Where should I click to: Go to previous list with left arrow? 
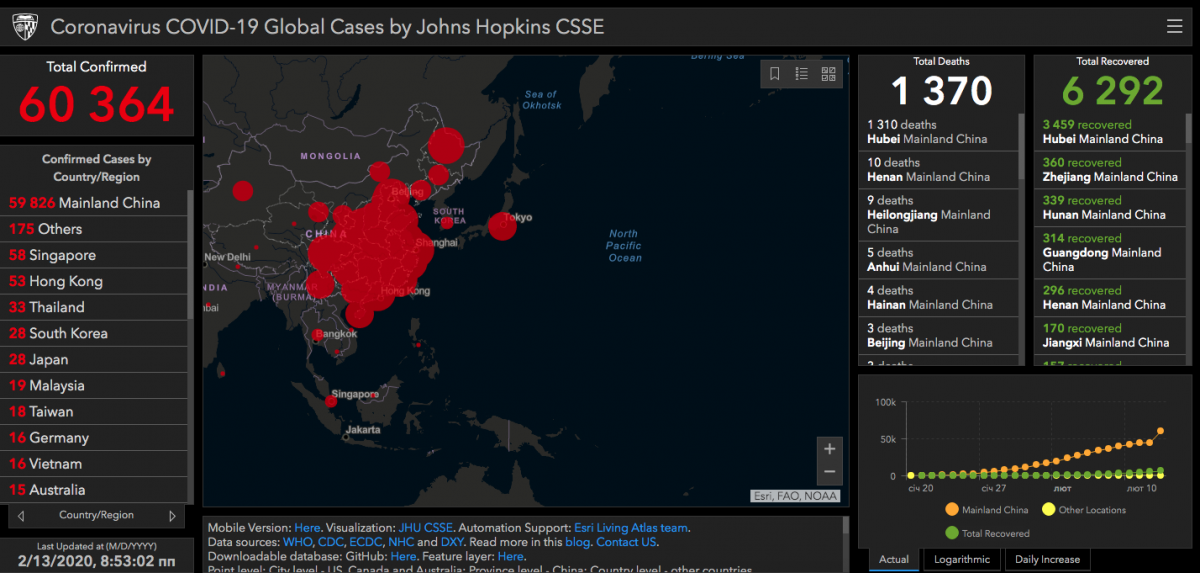coord(21,516)
